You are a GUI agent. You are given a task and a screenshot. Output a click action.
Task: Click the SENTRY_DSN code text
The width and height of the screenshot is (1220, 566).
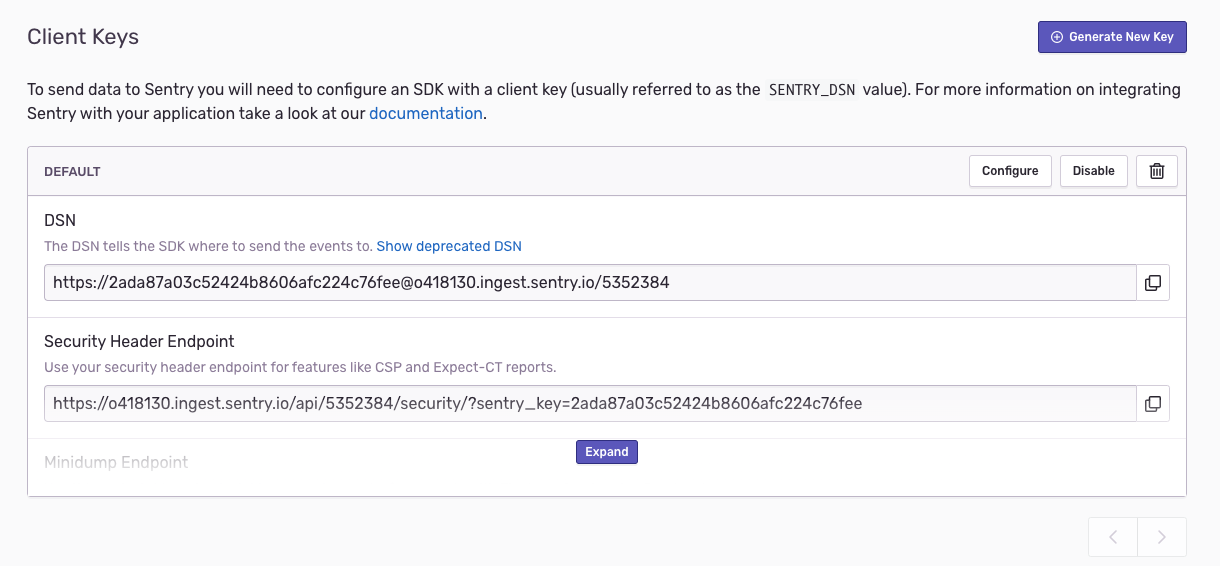coord(811,90)
